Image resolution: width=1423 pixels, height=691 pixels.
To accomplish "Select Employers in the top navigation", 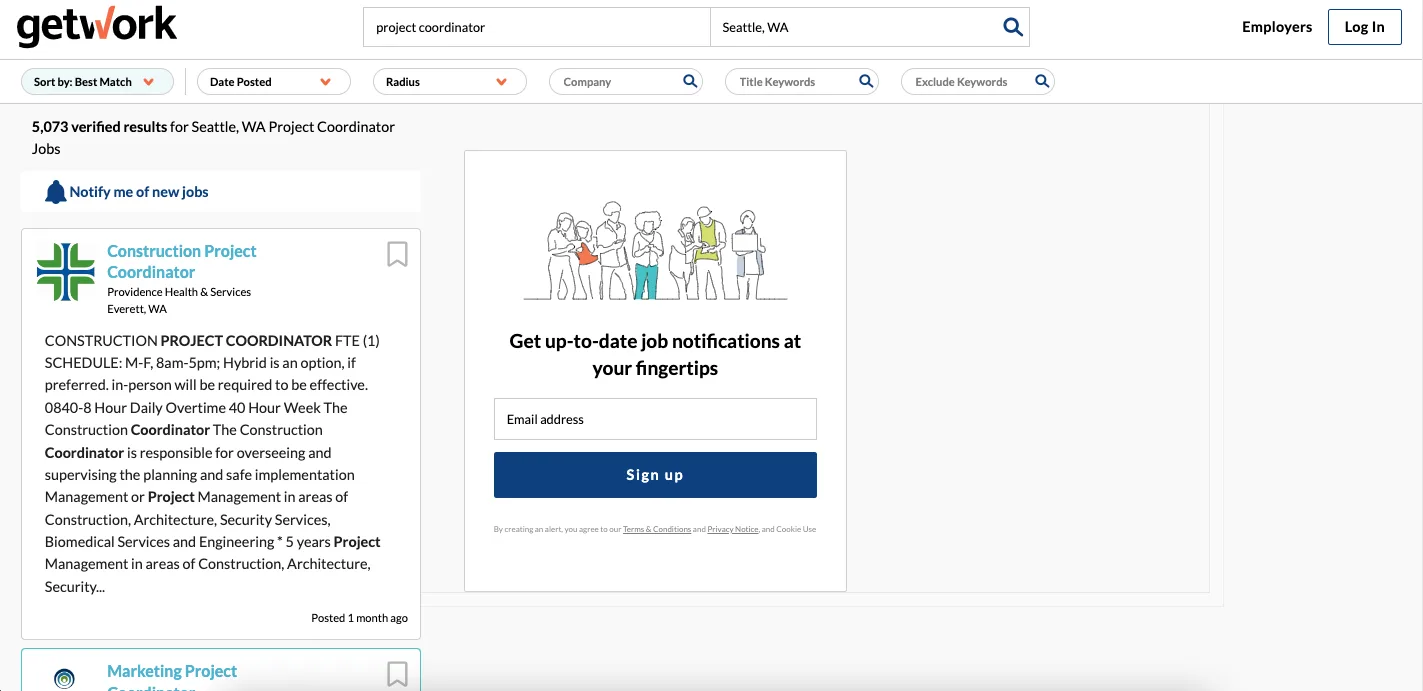I will click(1276, 27).
